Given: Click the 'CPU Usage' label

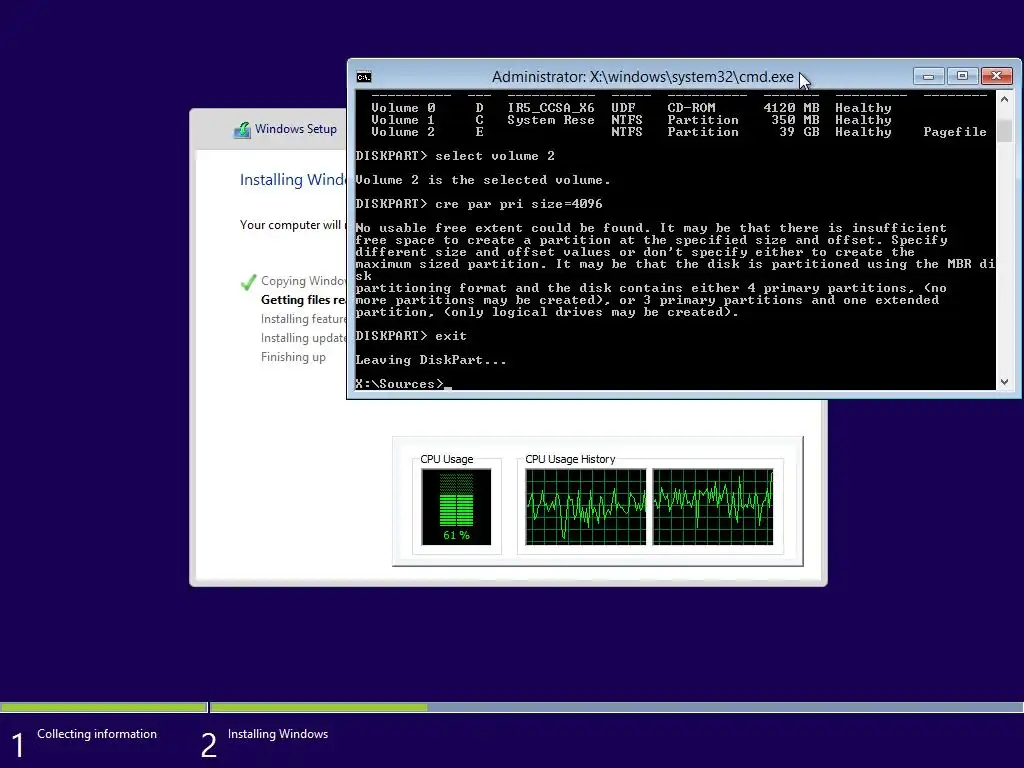Looking at the screenshot, I should coord(447,459).
